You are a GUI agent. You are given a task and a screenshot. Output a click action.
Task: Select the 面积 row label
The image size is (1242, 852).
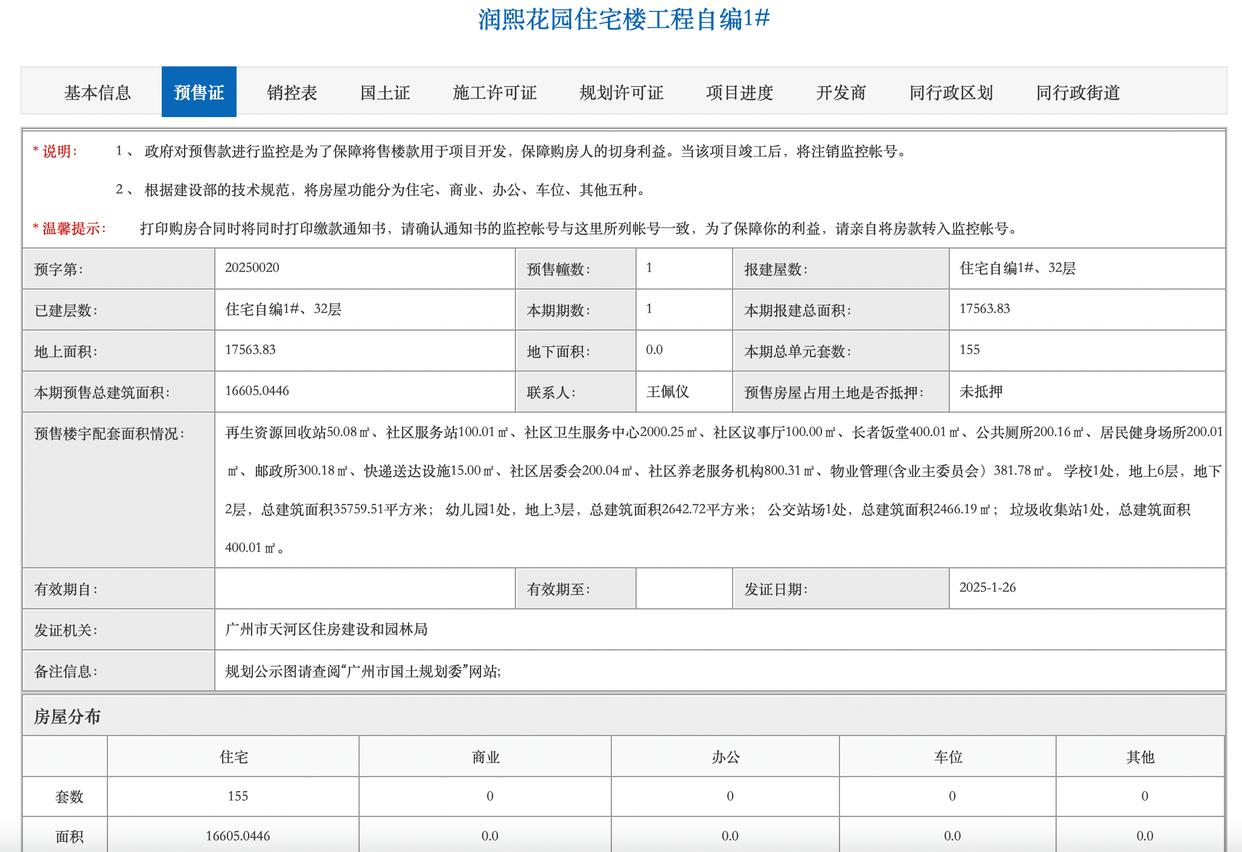pyautogui.click(x=69, y=836)
